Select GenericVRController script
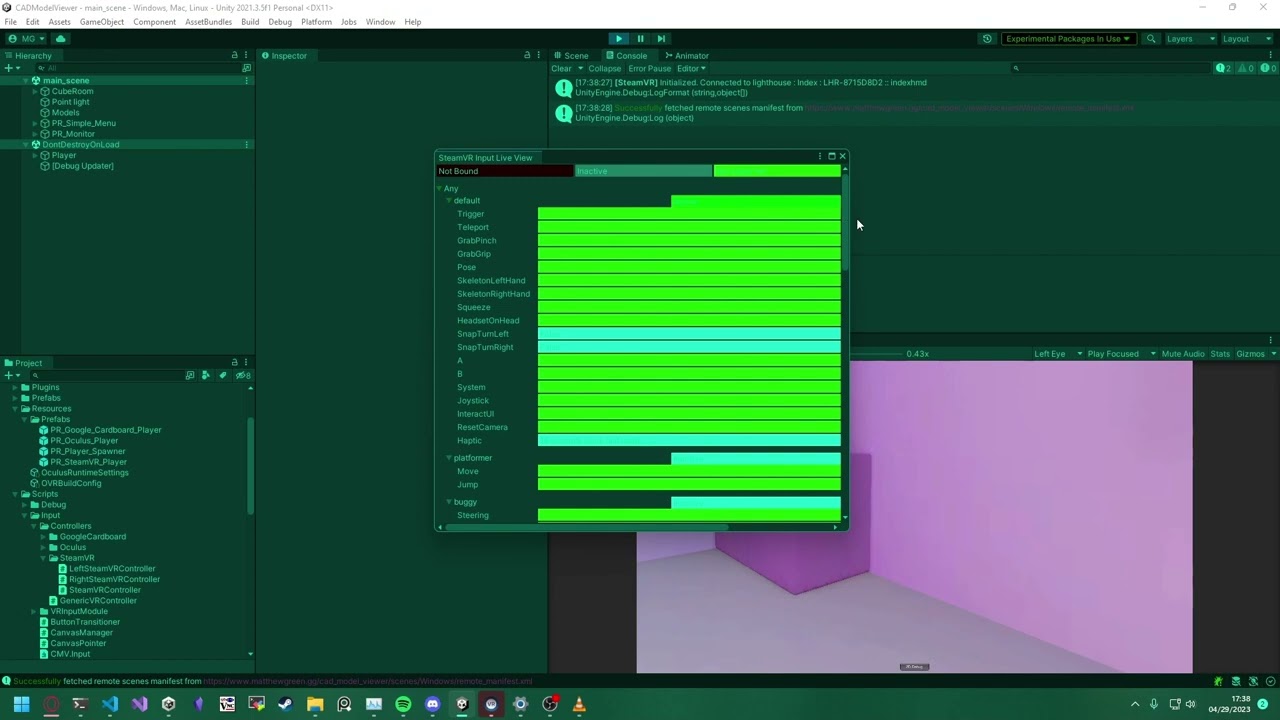 coord(98,601)
